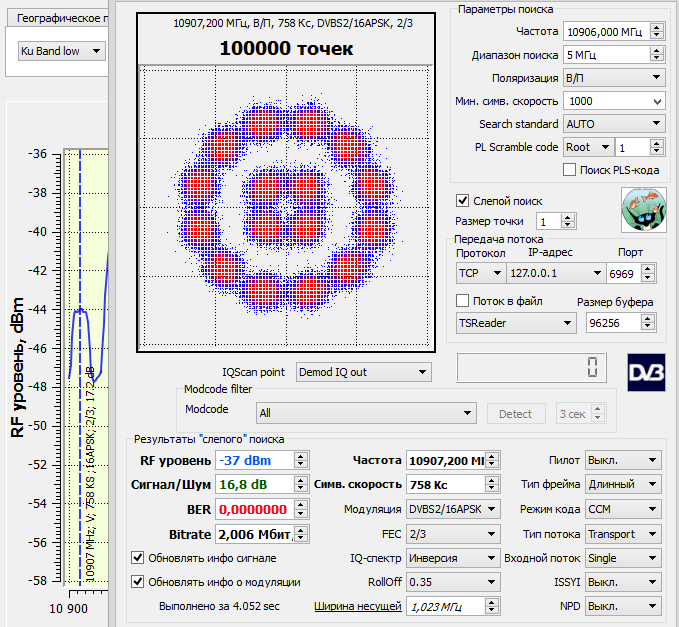
Task: Expand the Search standard AUTO dropdown
Action: click(614, 124)
